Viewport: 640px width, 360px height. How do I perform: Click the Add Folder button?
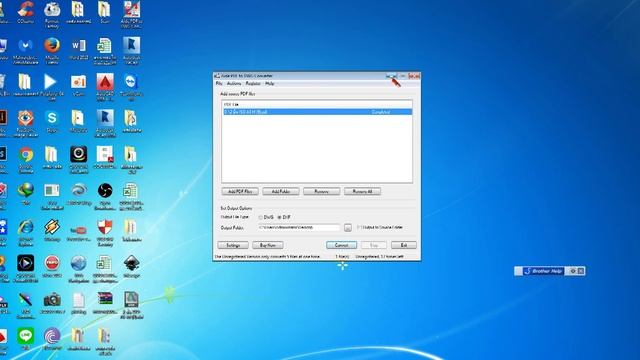coord(281,191)
